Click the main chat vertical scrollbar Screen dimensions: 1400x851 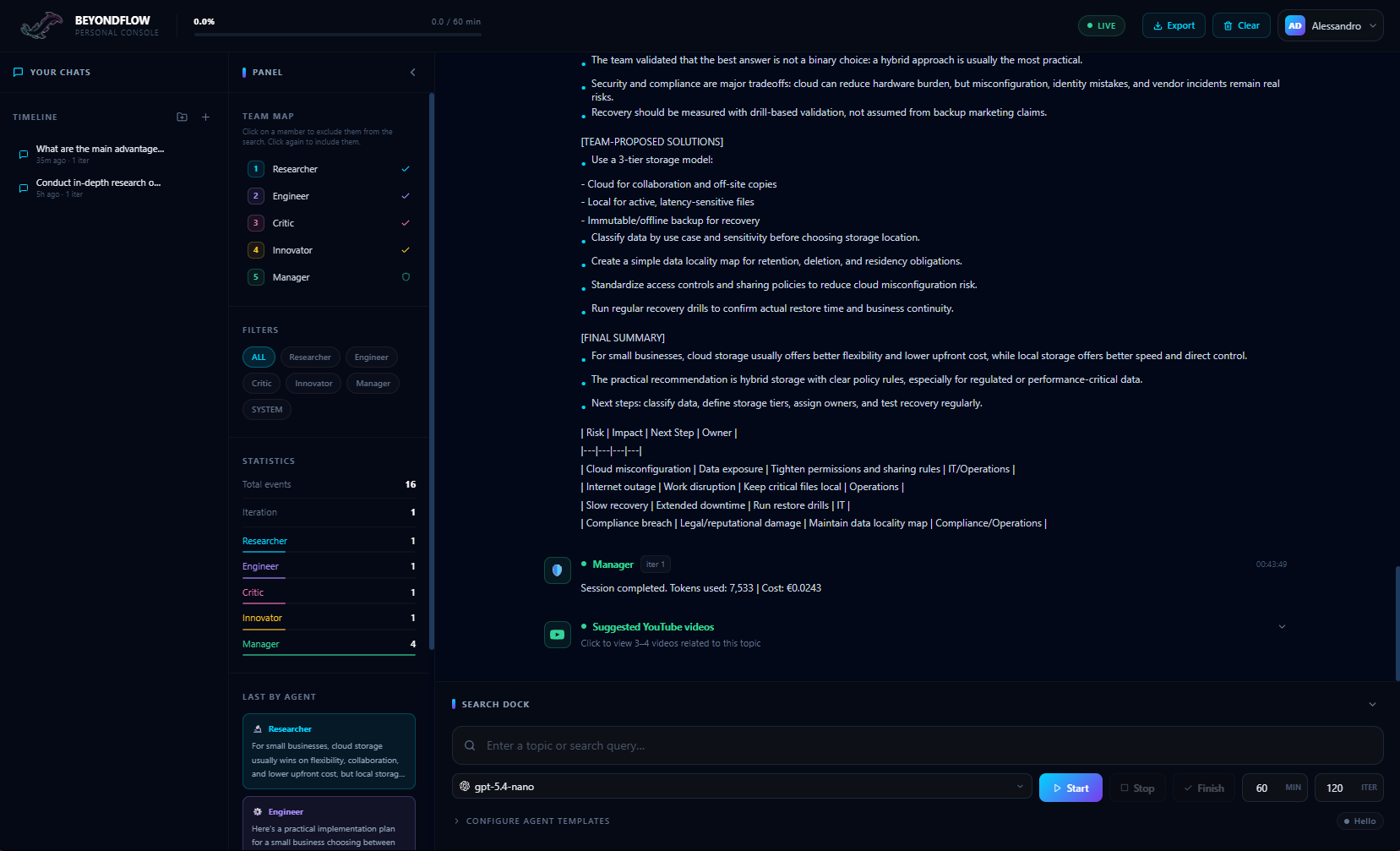click(1397, 624)
